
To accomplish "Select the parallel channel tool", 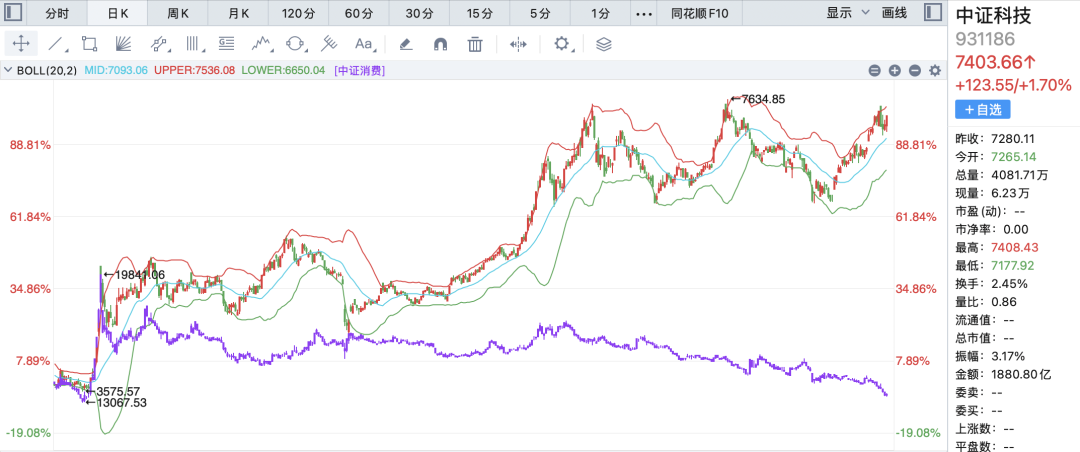I will 158,44.
